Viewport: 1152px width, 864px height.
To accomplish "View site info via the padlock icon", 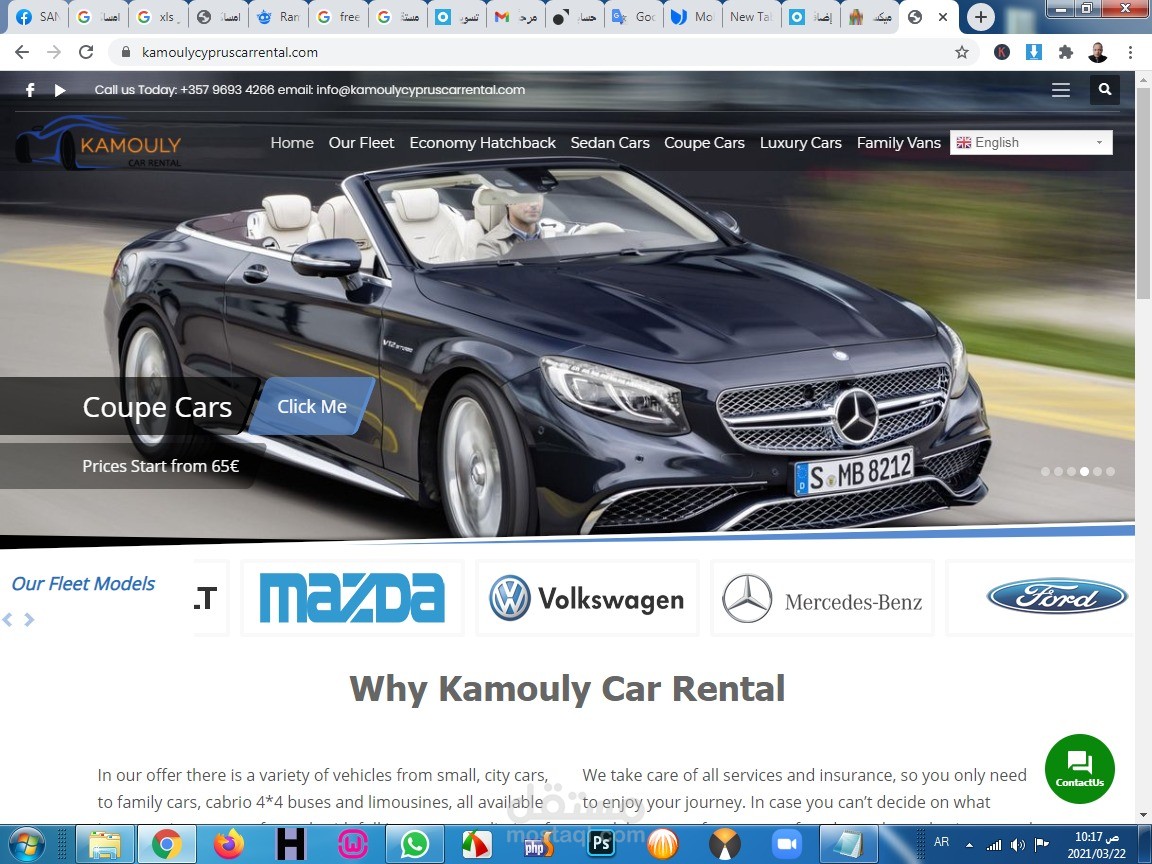I will tap(126, 52).
